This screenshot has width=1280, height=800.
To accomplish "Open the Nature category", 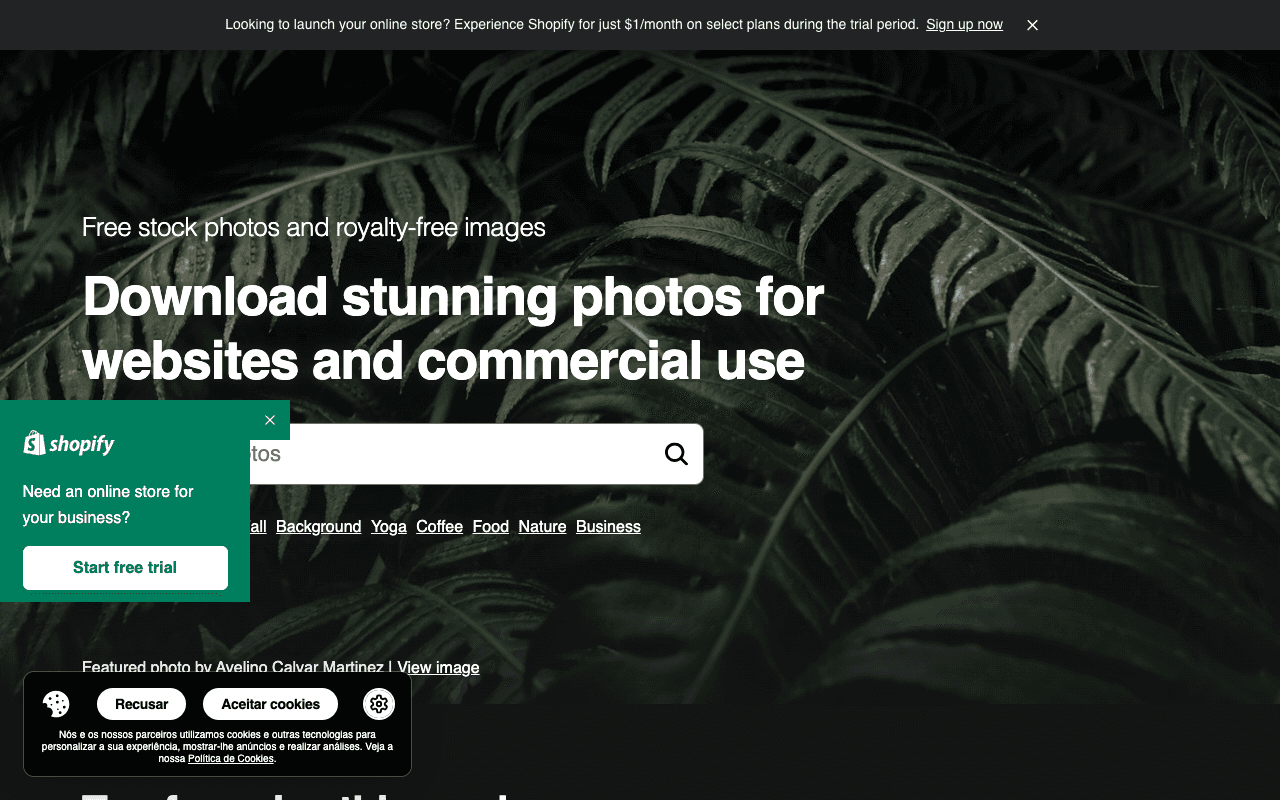I will pyautogui.click(x=542, y=527).
